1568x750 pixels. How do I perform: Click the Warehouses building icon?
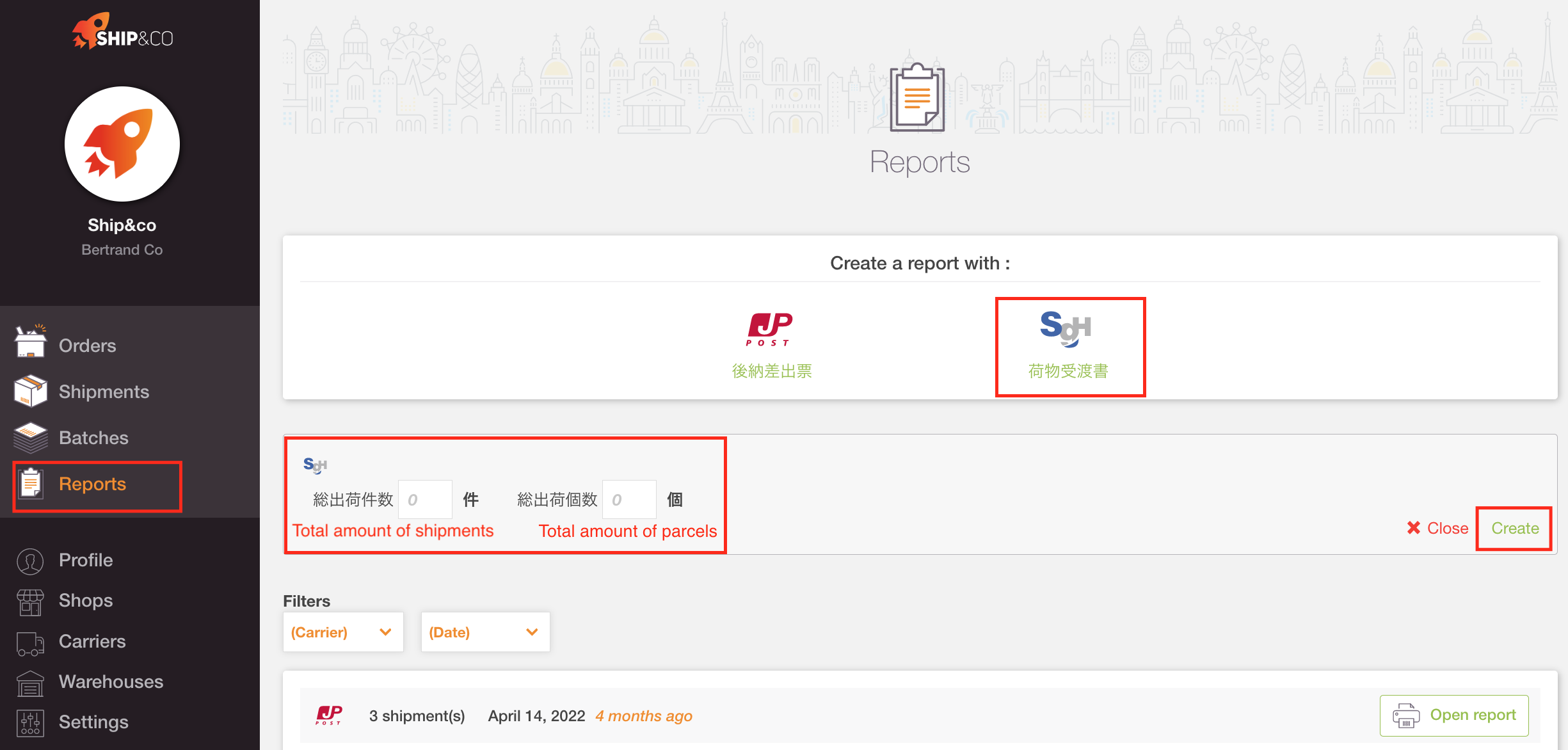coord(30,683)
